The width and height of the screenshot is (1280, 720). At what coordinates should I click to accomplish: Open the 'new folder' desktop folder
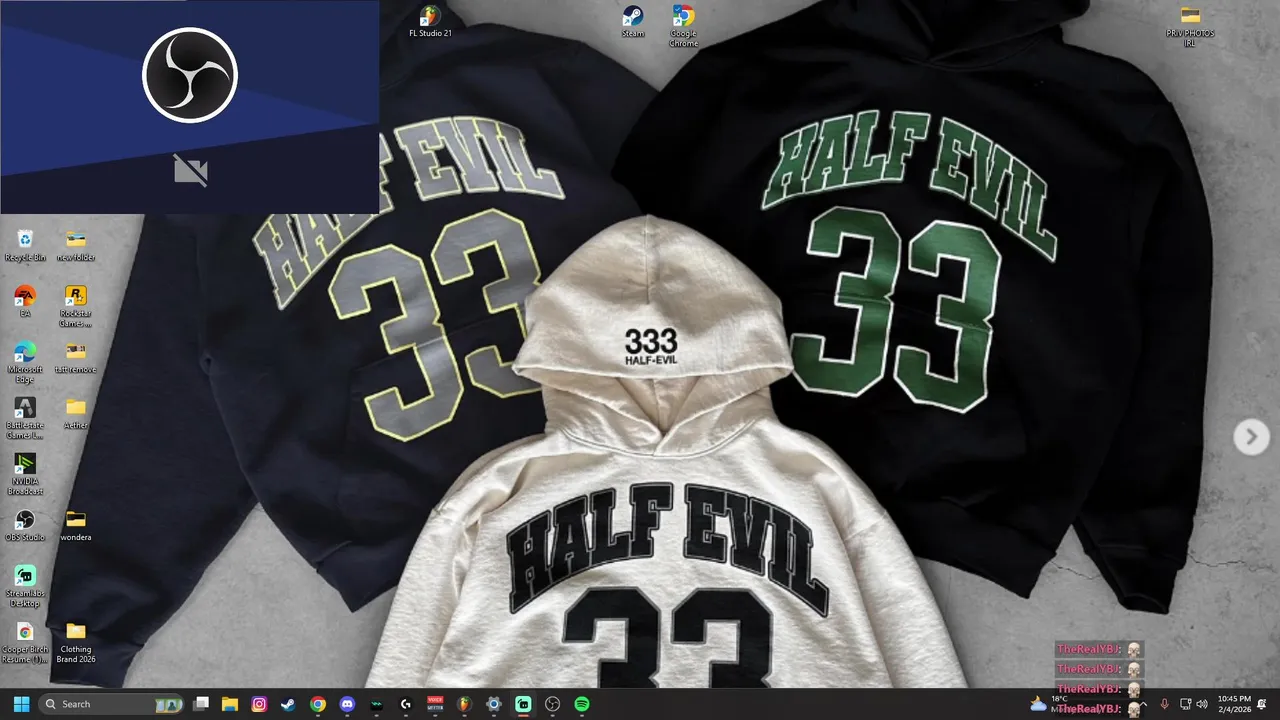click(x=76, y=245)
